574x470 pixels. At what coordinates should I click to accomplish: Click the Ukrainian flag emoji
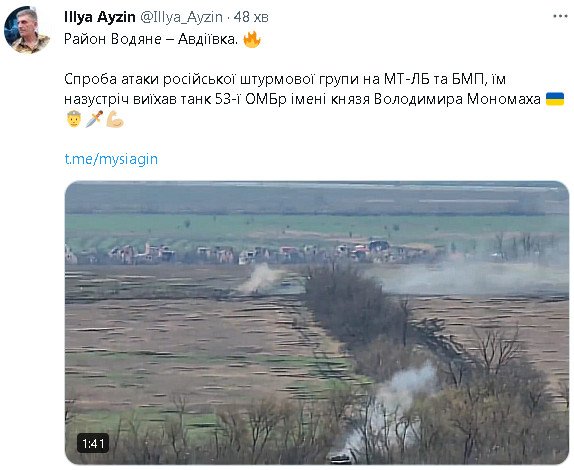555,99
